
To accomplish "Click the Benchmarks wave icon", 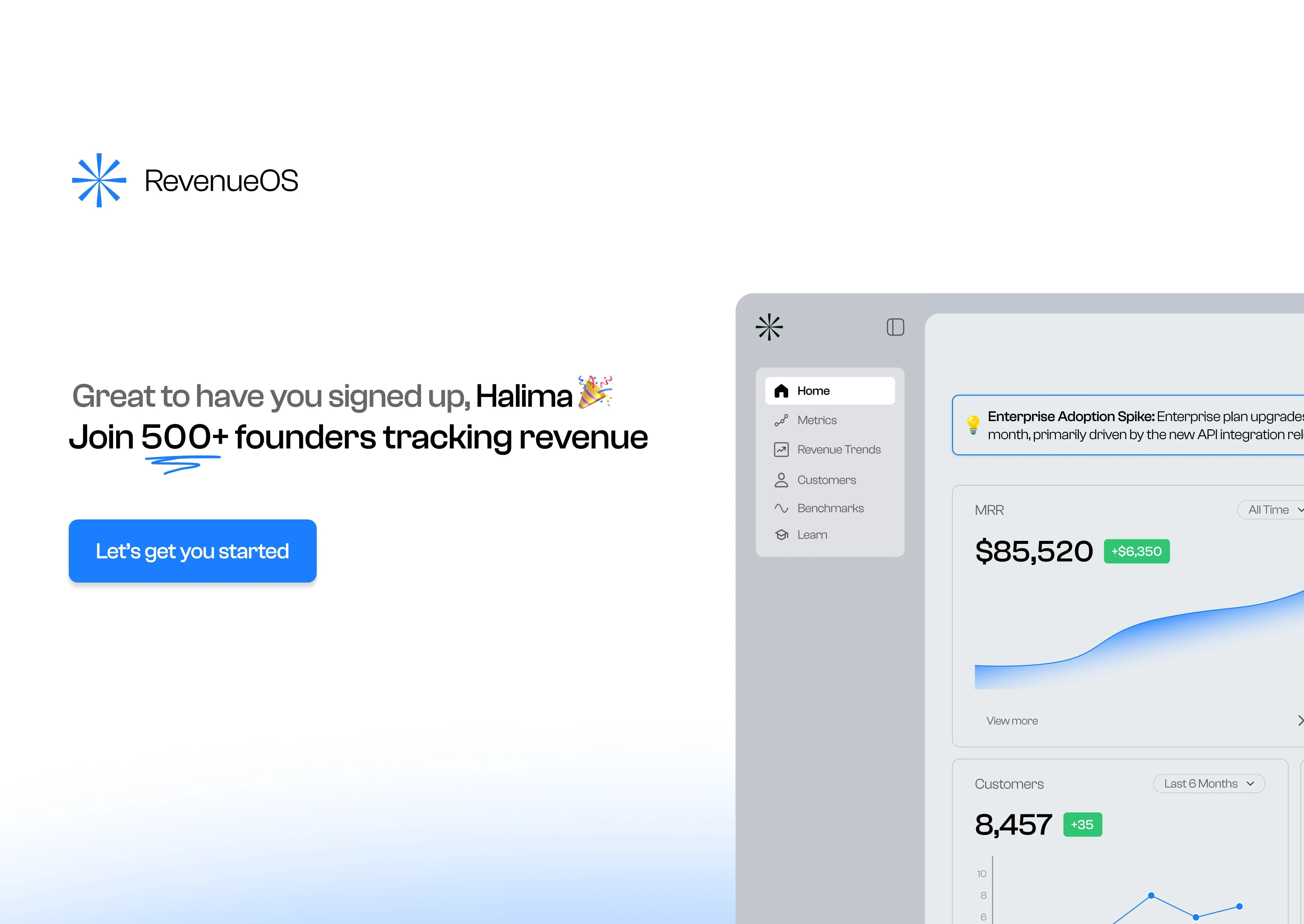I will pos(781,508).
